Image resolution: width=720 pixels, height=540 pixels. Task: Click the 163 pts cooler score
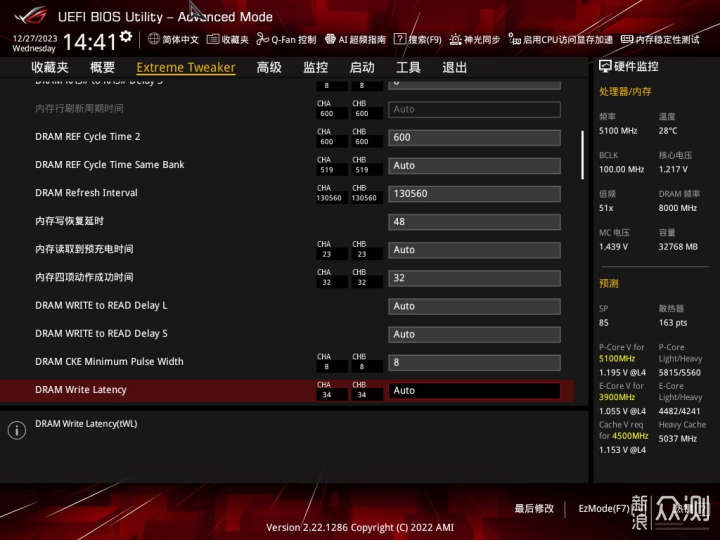click(x=673, y=323)
